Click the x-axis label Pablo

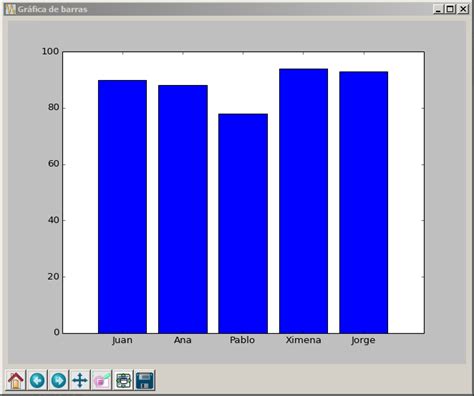[242, 340]
